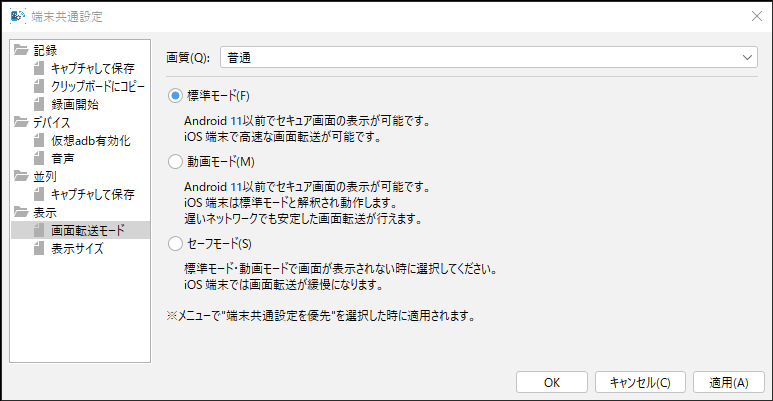
Task: Open キャプチャして保存 under 並列
Action: pyautogui.click(x=93, y=194)
